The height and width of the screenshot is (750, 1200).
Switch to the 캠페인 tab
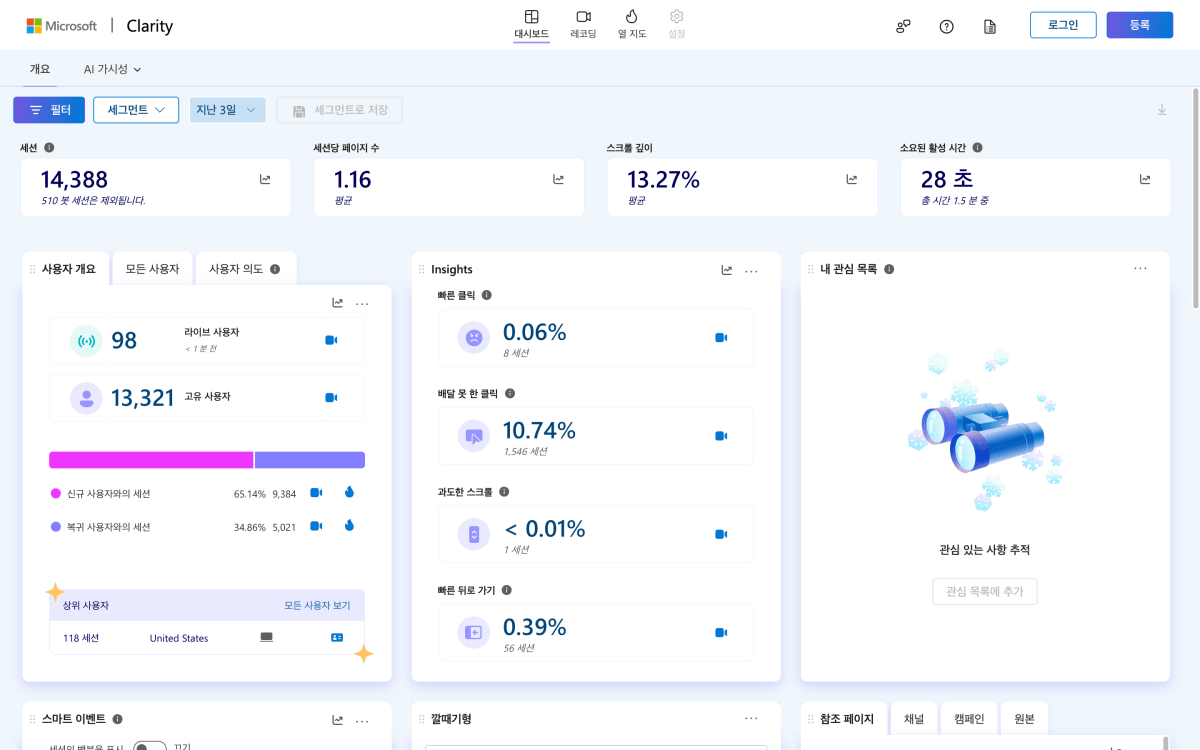[x=969, y=719]
